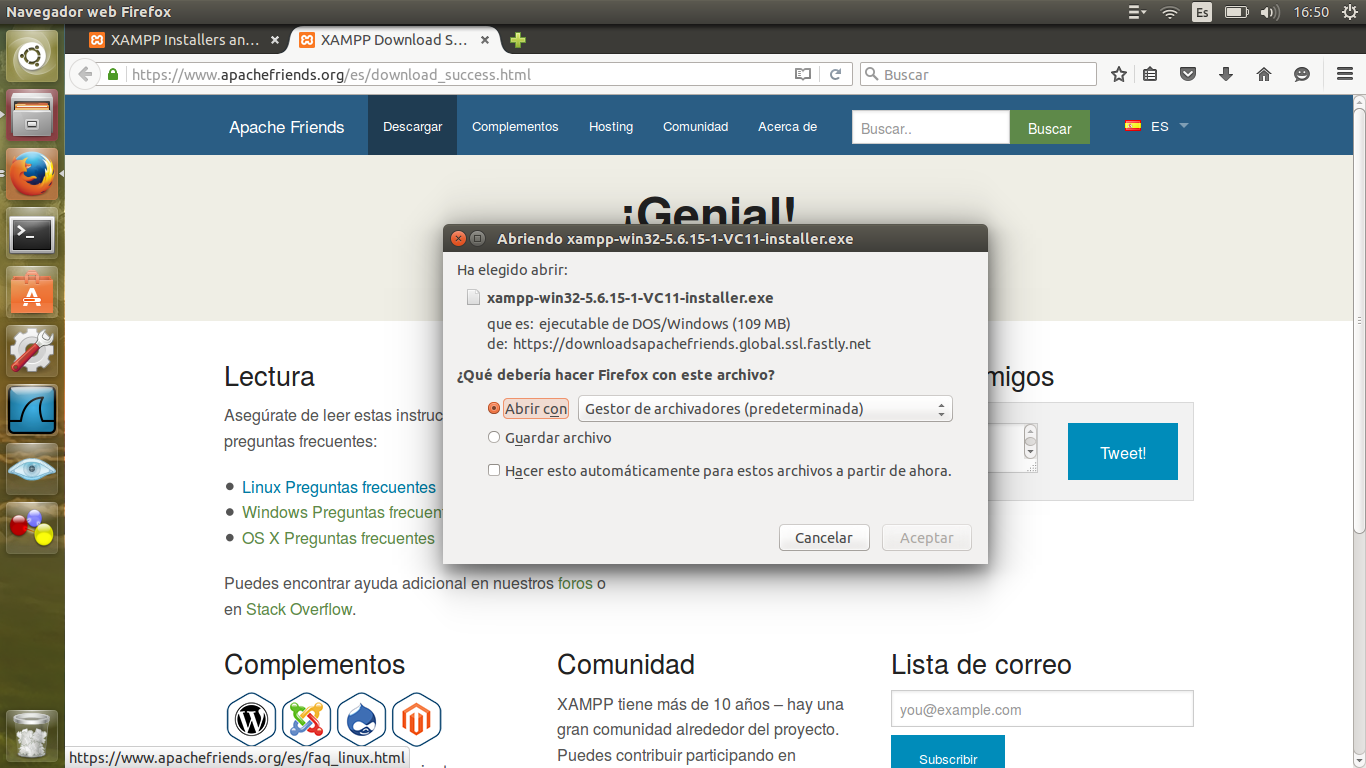The width and height of the screenshot is (1366, 768).
Task: Open the Files manager from the launcher
Action: tap(33, 115)
